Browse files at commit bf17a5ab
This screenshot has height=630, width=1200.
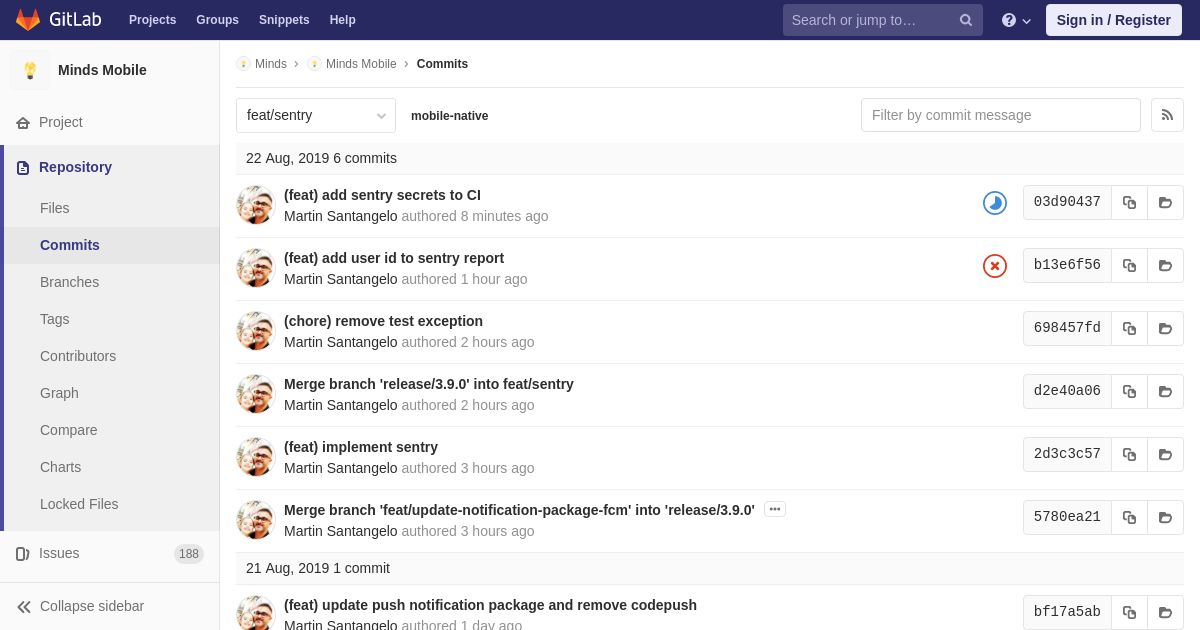(1165, 612)
